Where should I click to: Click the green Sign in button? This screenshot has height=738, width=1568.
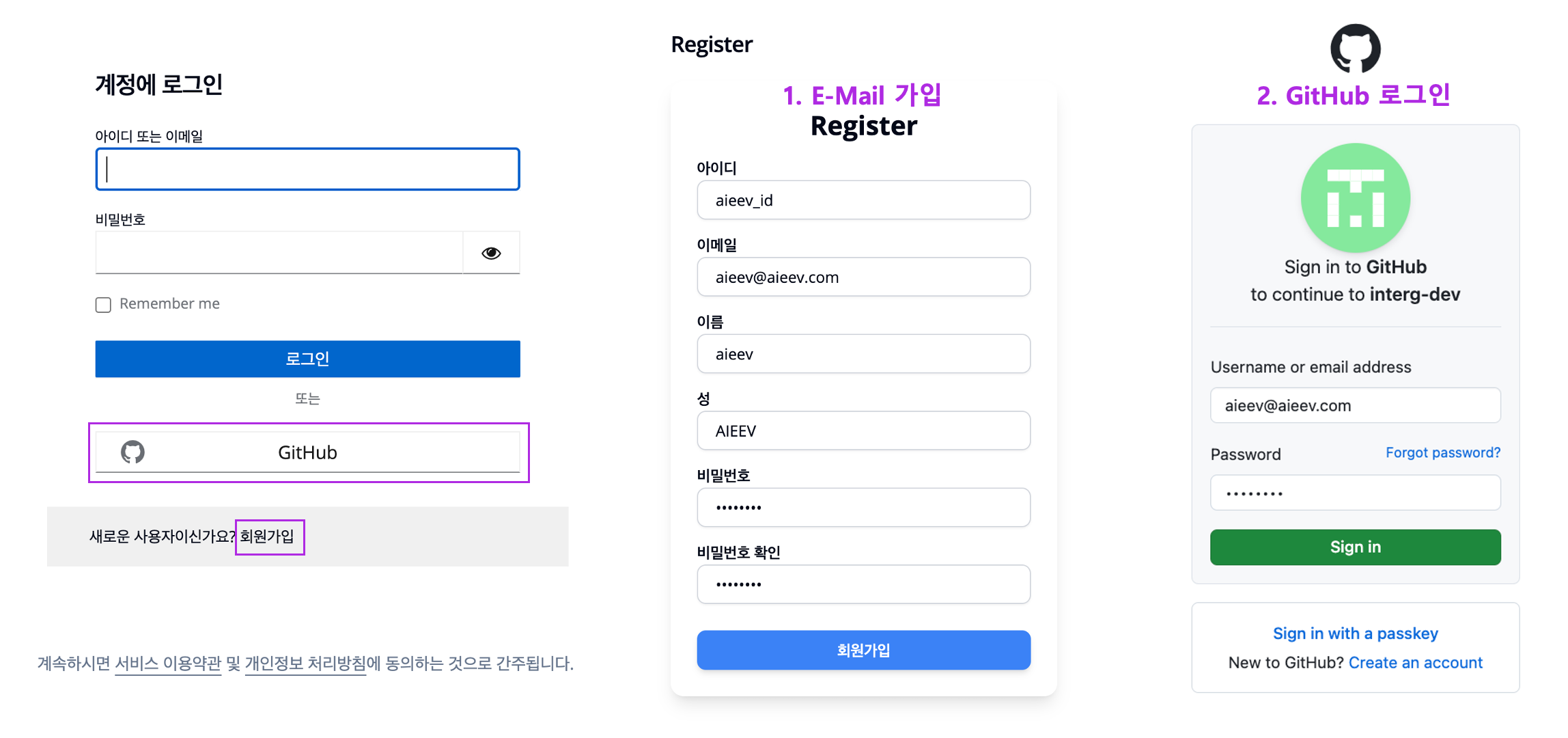click(x=1355, y=547)
